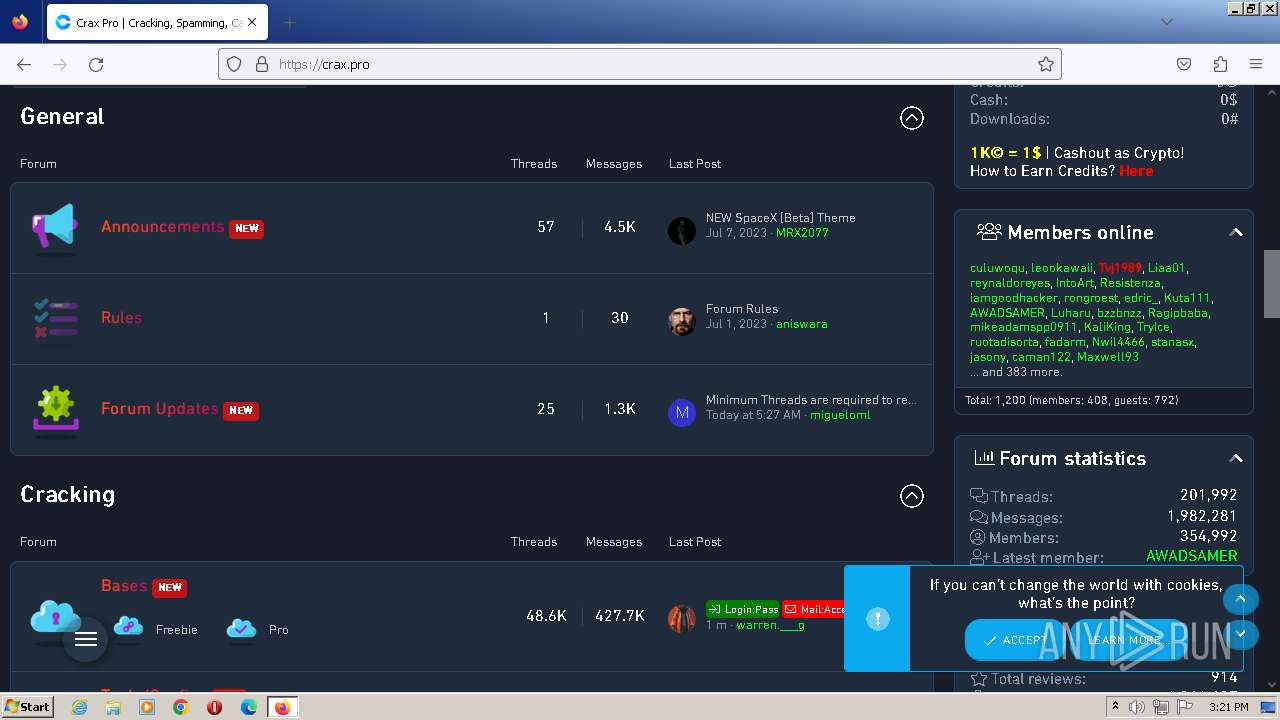Screen dimensions: 1280x720
Task: Open Freebie sub-forum cloud icon
Action: point(128,628)
